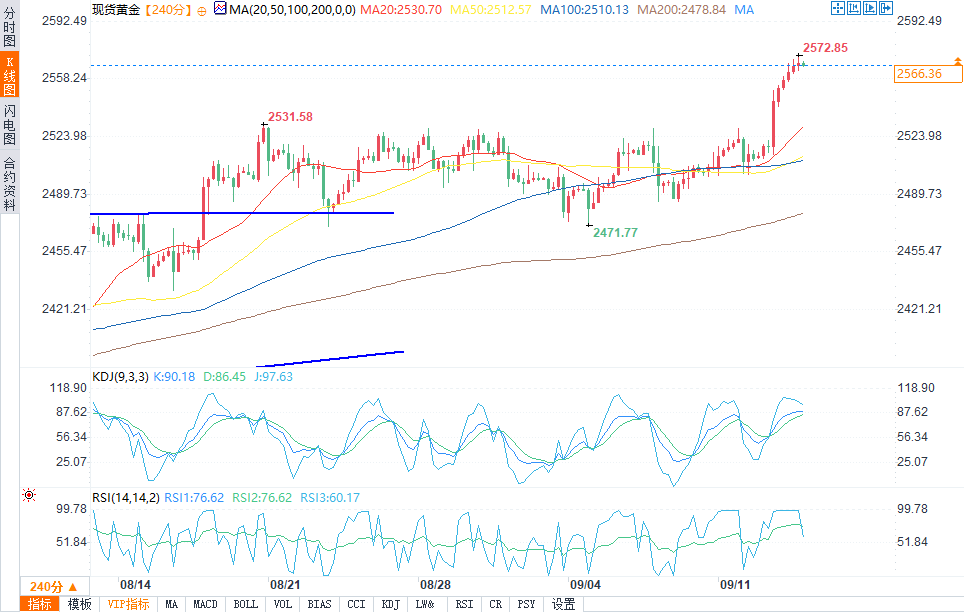Toggle the PSY indicator
The height and width of the screenshot is (612, 964).
(525, 604)
